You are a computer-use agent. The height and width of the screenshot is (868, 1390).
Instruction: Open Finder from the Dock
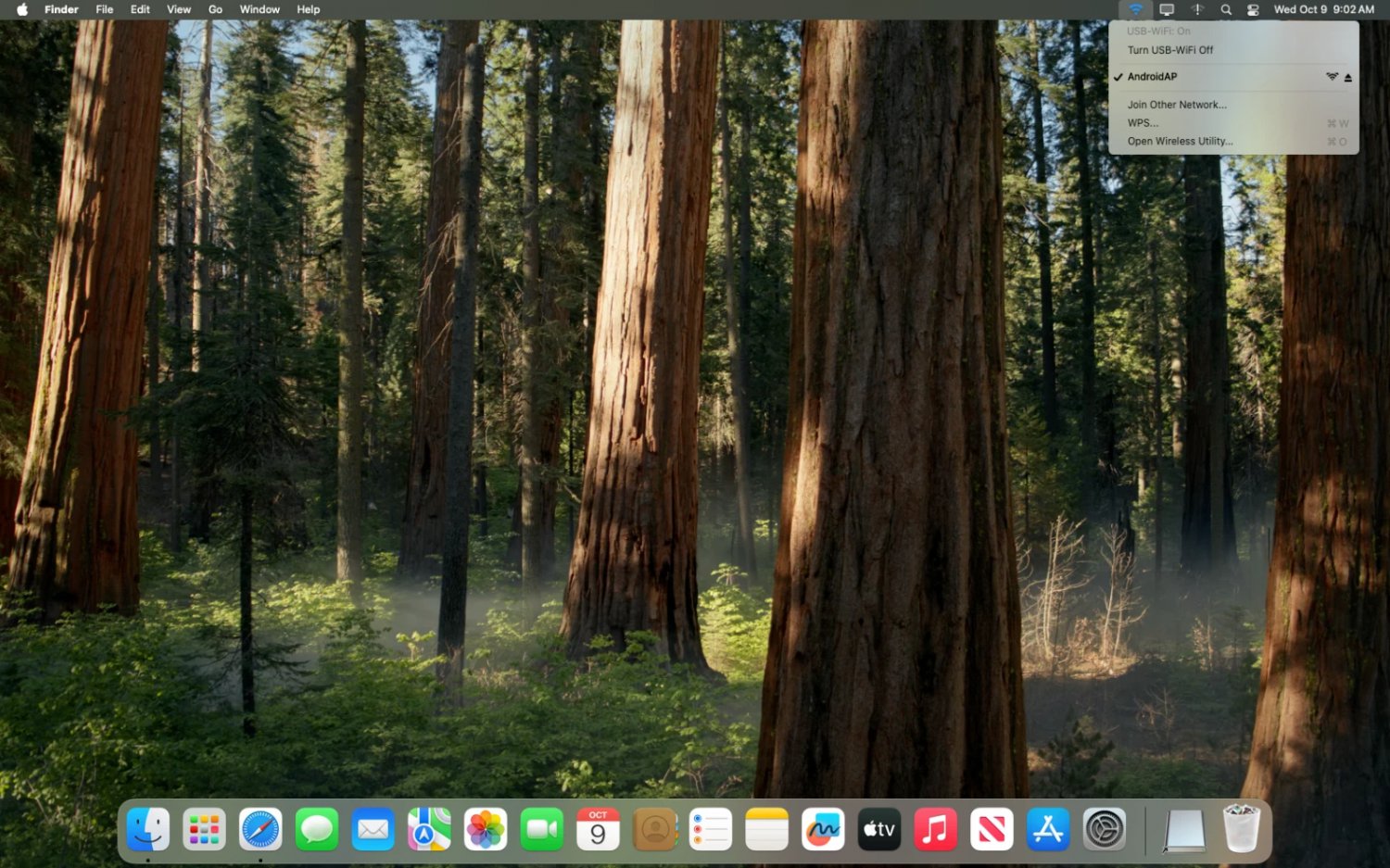[148, 828]
